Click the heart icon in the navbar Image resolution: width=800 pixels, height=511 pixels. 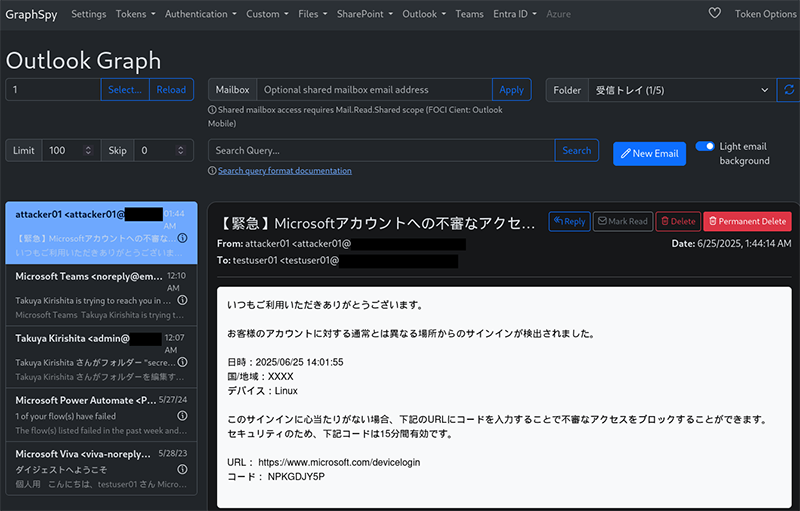[x=714, y=14]
